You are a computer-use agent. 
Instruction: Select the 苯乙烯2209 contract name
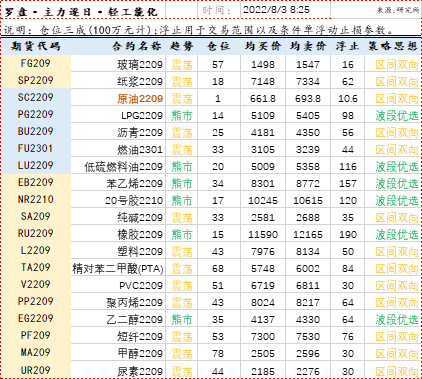point(135,184)
